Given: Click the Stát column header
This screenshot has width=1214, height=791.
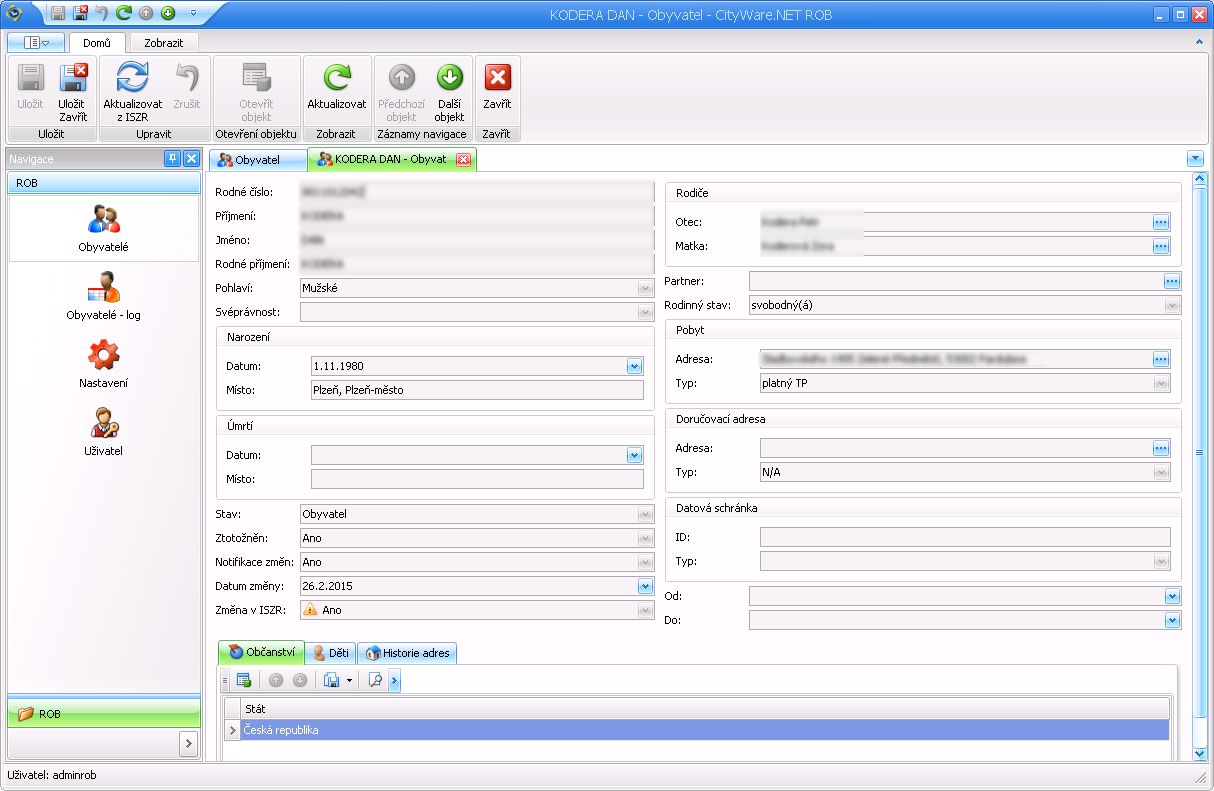Looking at the screenshot, I should 705,710.
